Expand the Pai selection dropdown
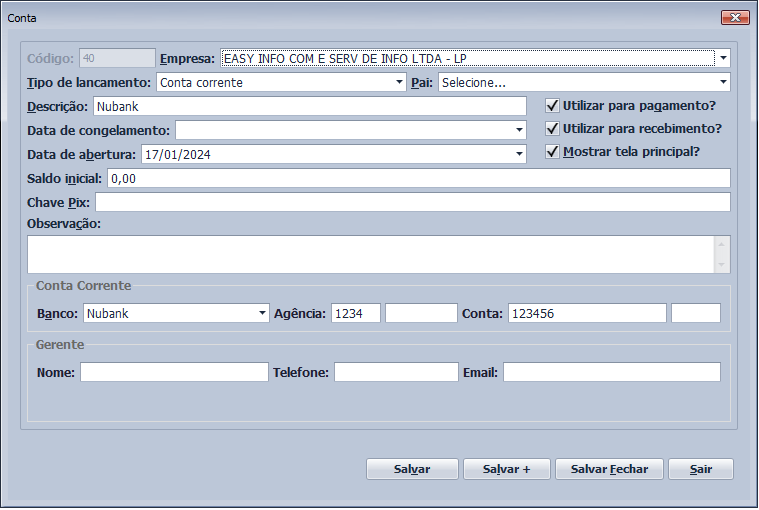Image resolution: width=759 pixels, height=510 pixels. 723,82
